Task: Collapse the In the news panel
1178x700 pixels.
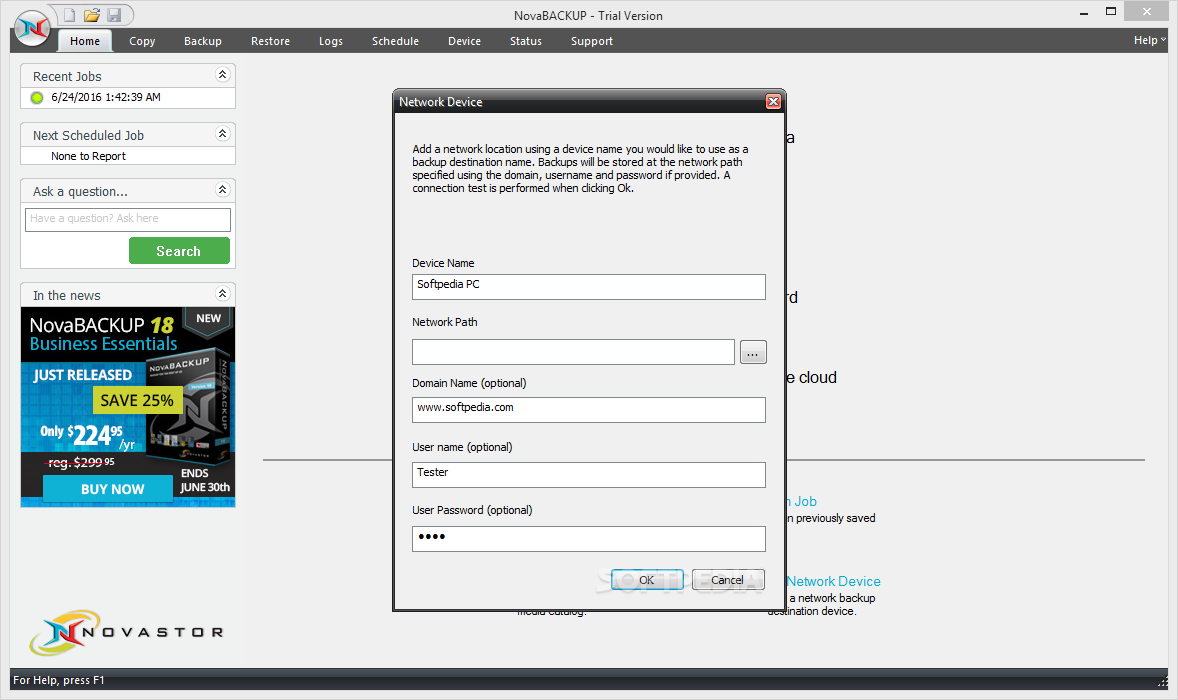Action: pyautogui.click(x=222, y=294)
